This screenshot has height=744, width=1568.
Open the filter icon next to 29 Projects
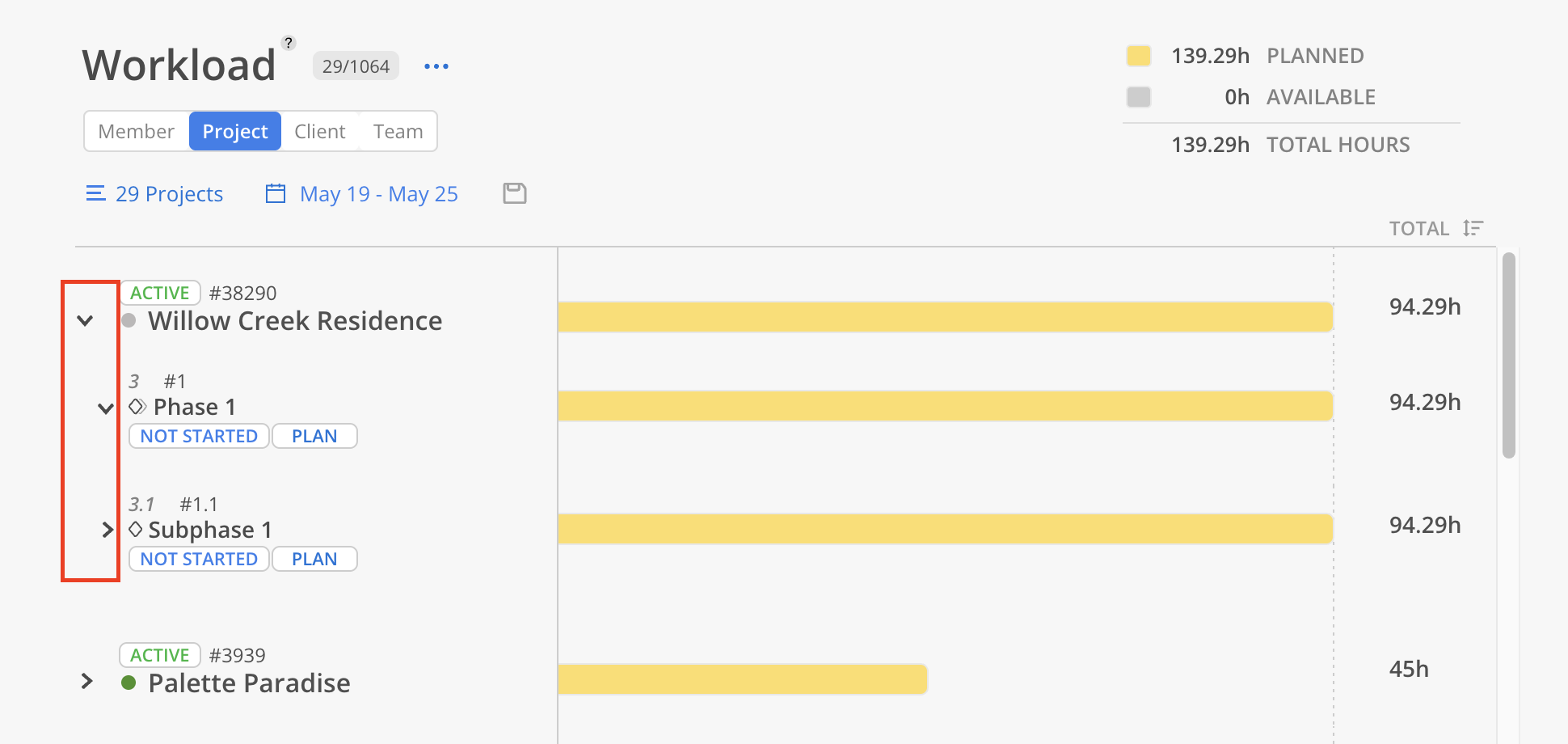(95, 193)
